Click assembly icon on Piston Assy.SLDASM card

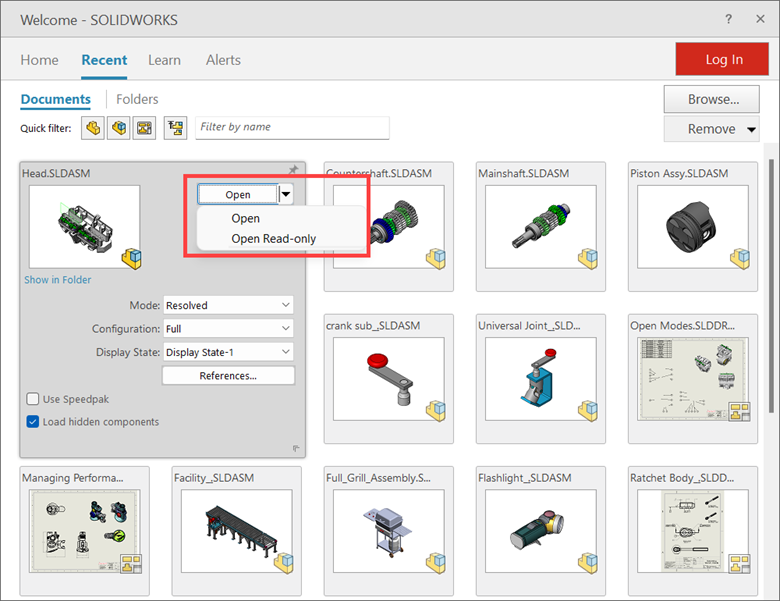click(740, 258)
